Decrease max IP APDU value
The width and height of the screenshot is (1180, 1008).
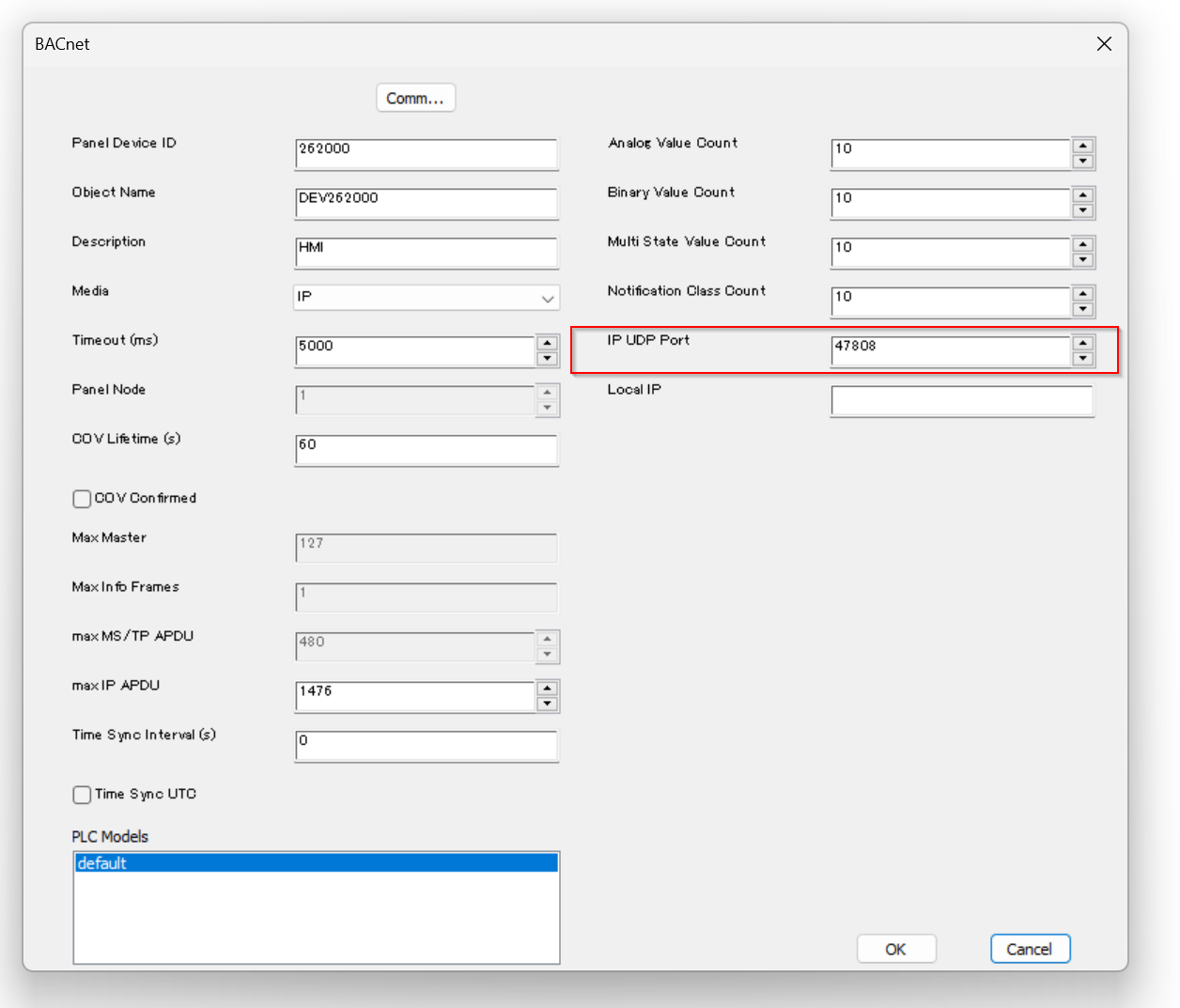(548, 704)
